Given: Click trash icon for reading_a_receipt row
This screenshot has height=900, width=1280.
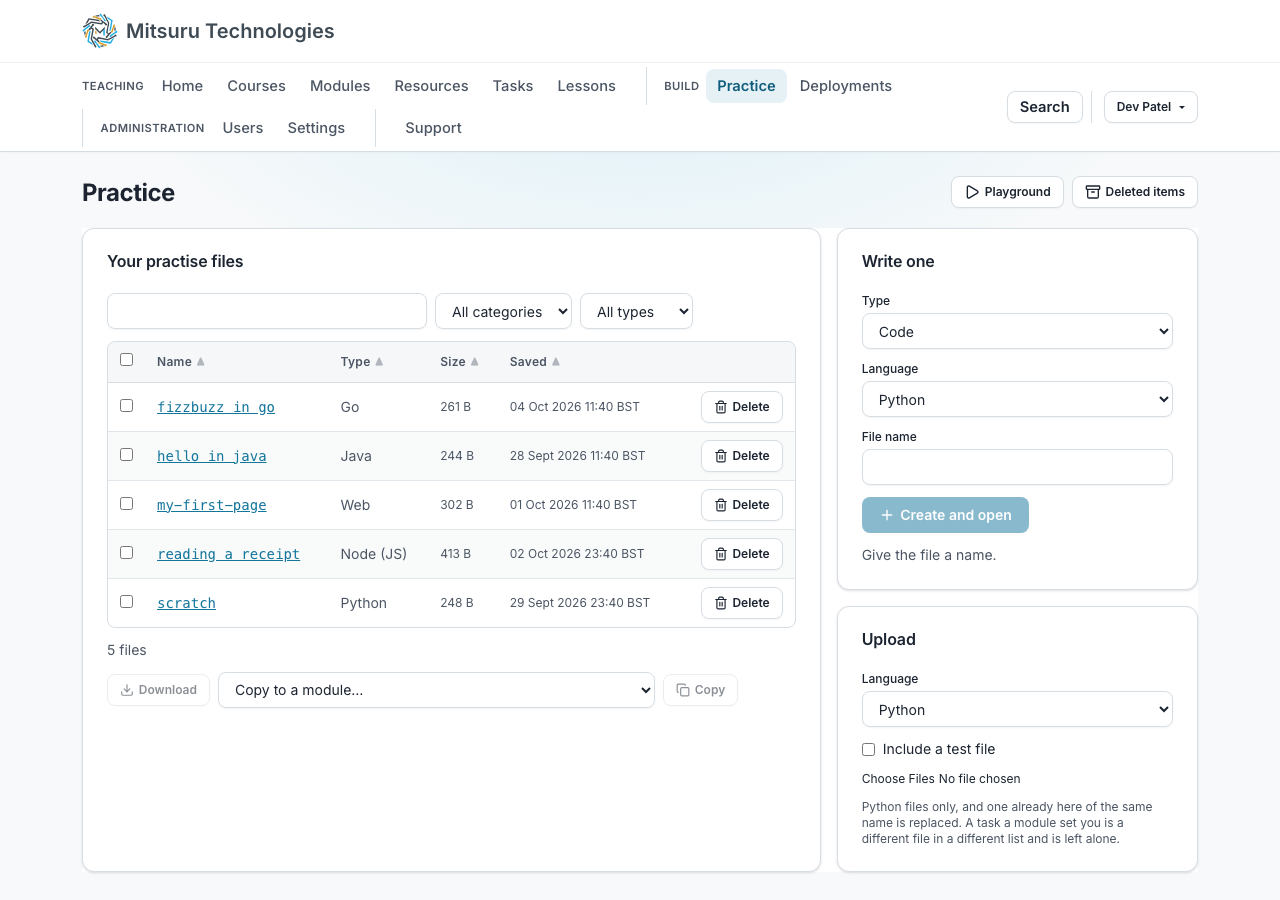Looking at the screenshot, I should pos(721,554).
